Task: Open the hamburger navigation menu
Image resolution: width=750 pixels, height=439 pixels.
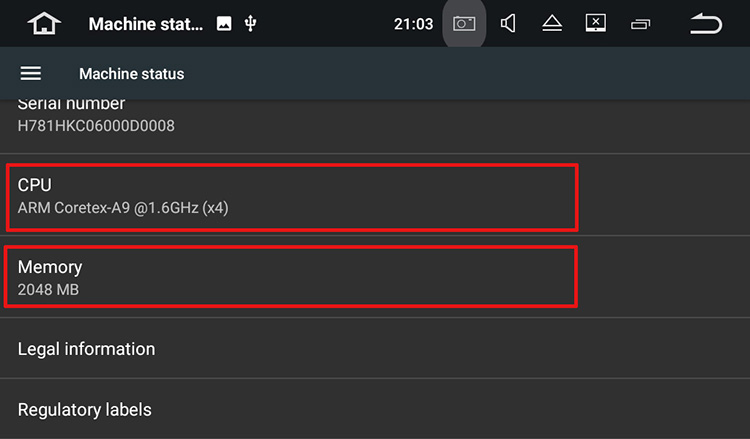Action: 31,73
